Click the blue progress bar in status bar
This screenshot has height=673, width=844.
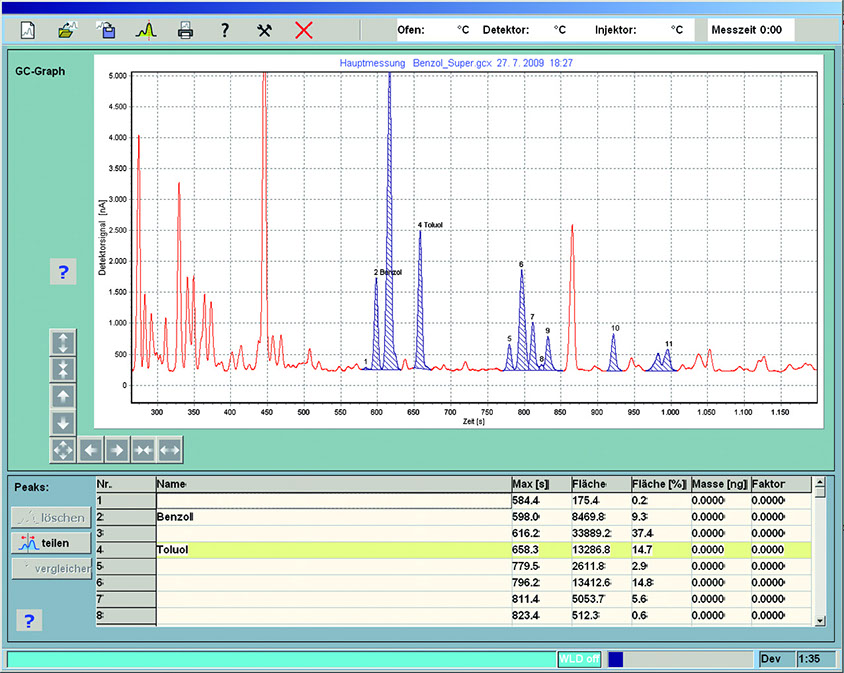[616, 660]
